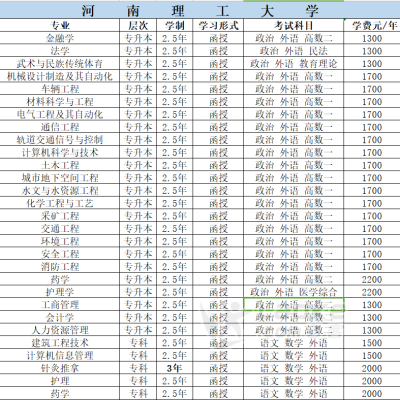
Task: Select the 会计学 cell
Action: pos(60,317)
